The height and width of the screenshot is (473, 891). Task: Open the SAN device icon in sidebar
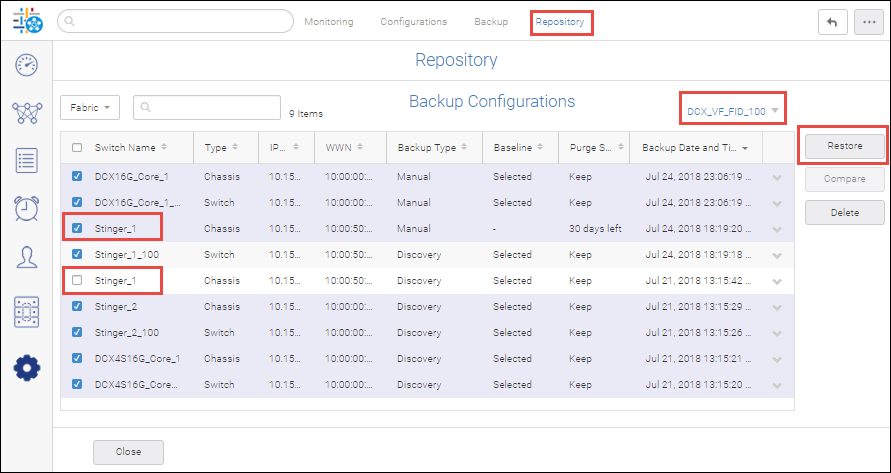click(x=27, y=312)
